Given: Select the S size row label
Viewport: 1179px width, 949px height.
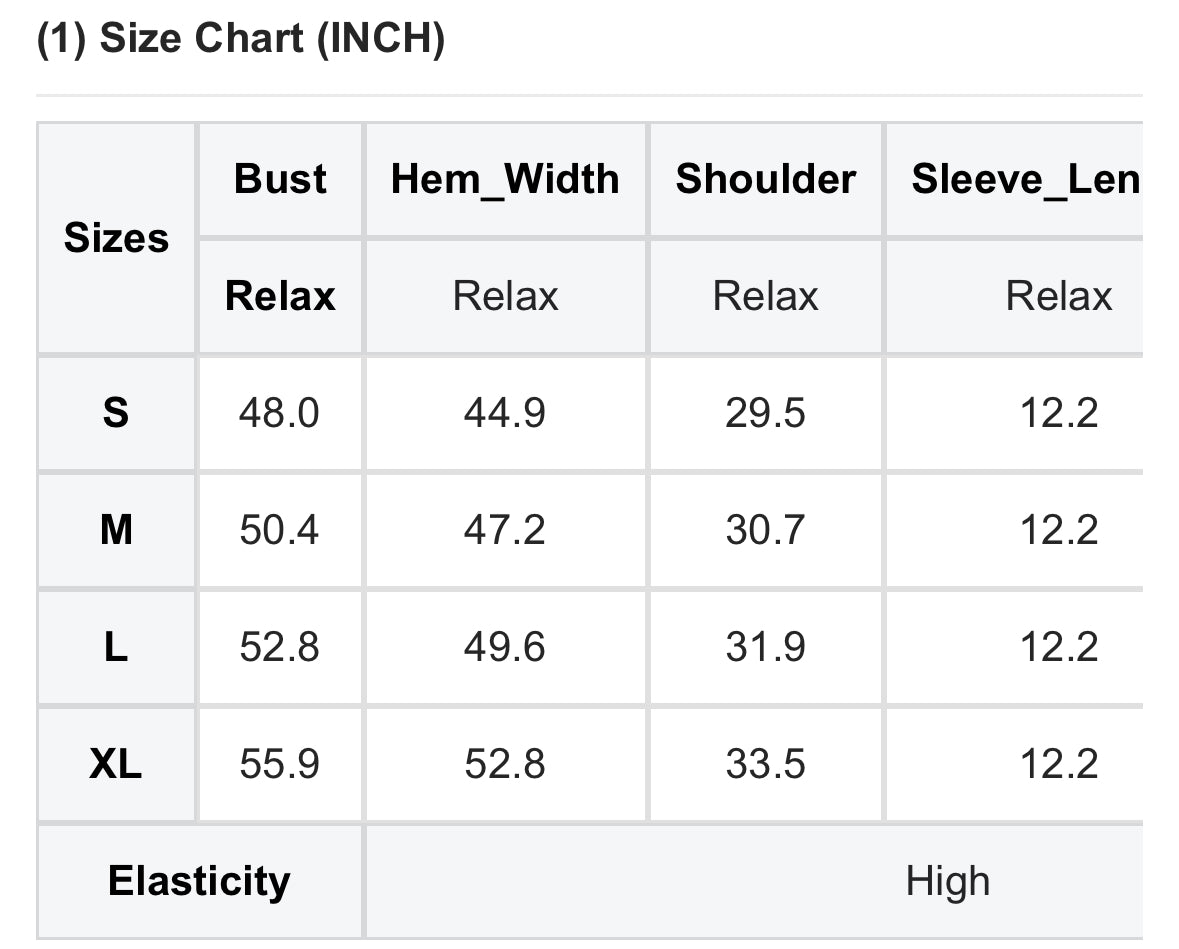Looking at the screenshot, I should click(116, 412).
